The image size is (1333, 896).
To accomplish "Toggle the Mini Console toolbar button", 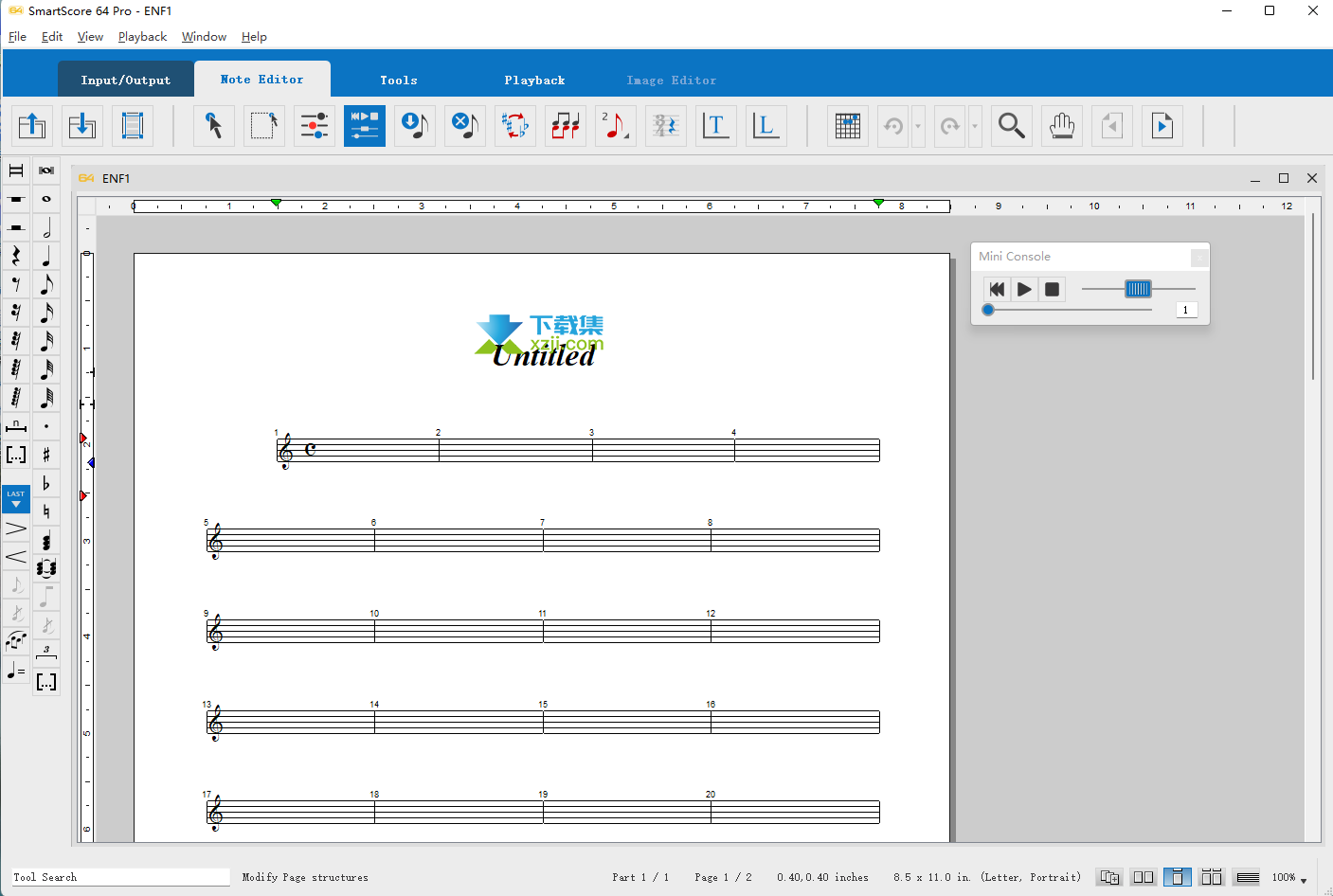I will click(364, 126).
